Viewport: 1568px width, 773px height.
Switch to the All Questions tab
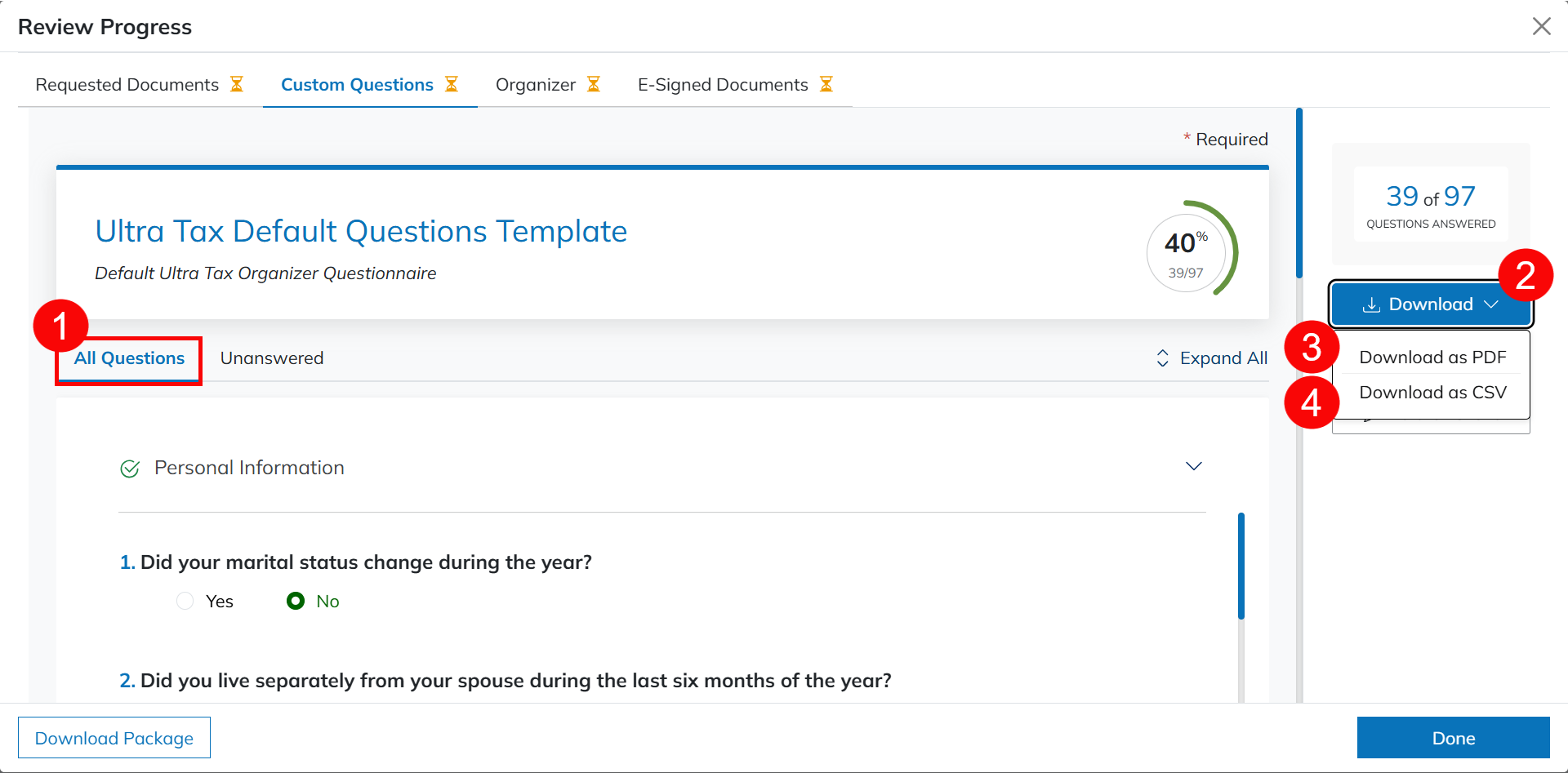pyautogui.click(x=129, y=358)
